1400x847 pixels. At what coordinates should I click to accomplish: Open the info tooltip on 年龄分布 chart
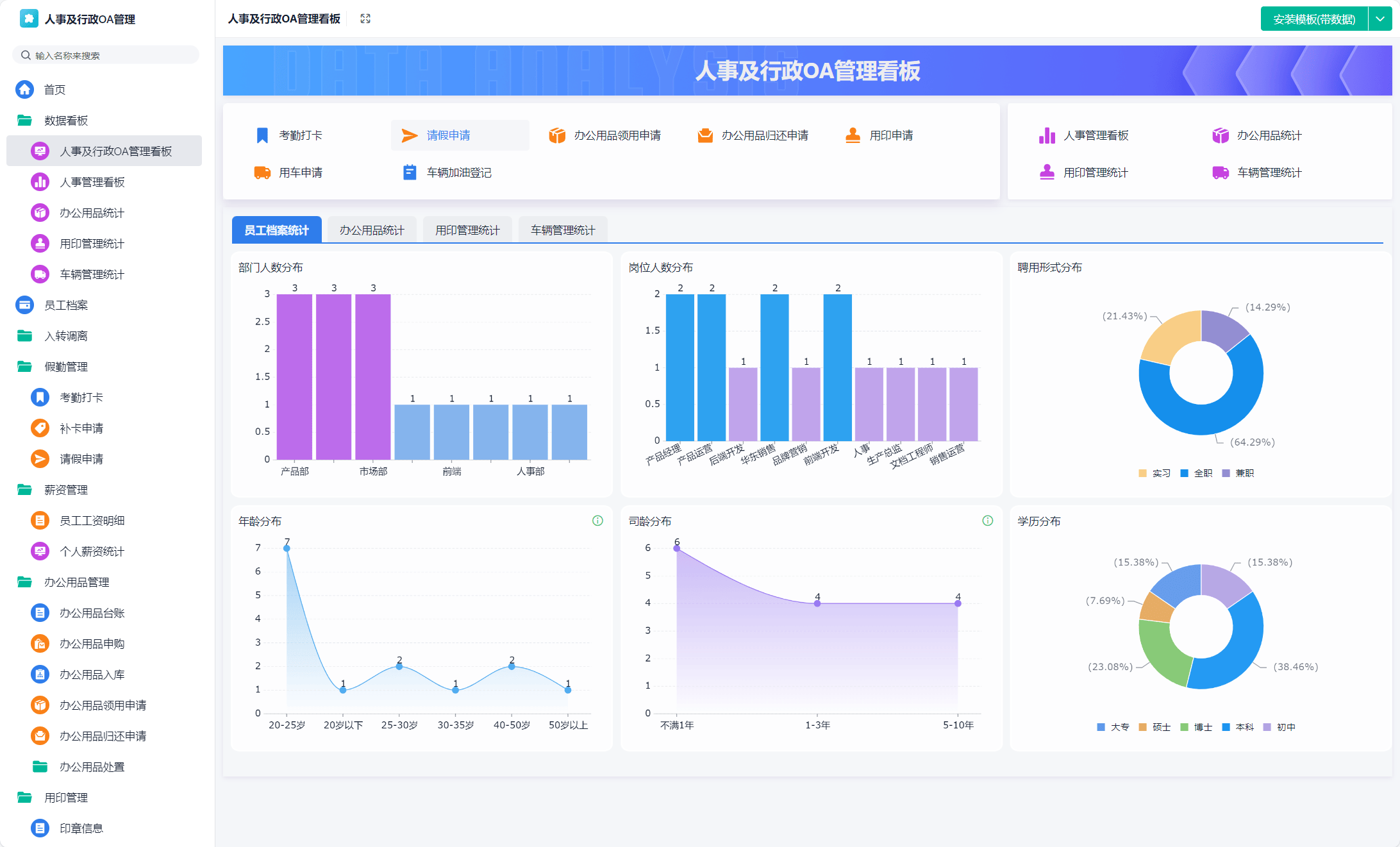(598, 521)
